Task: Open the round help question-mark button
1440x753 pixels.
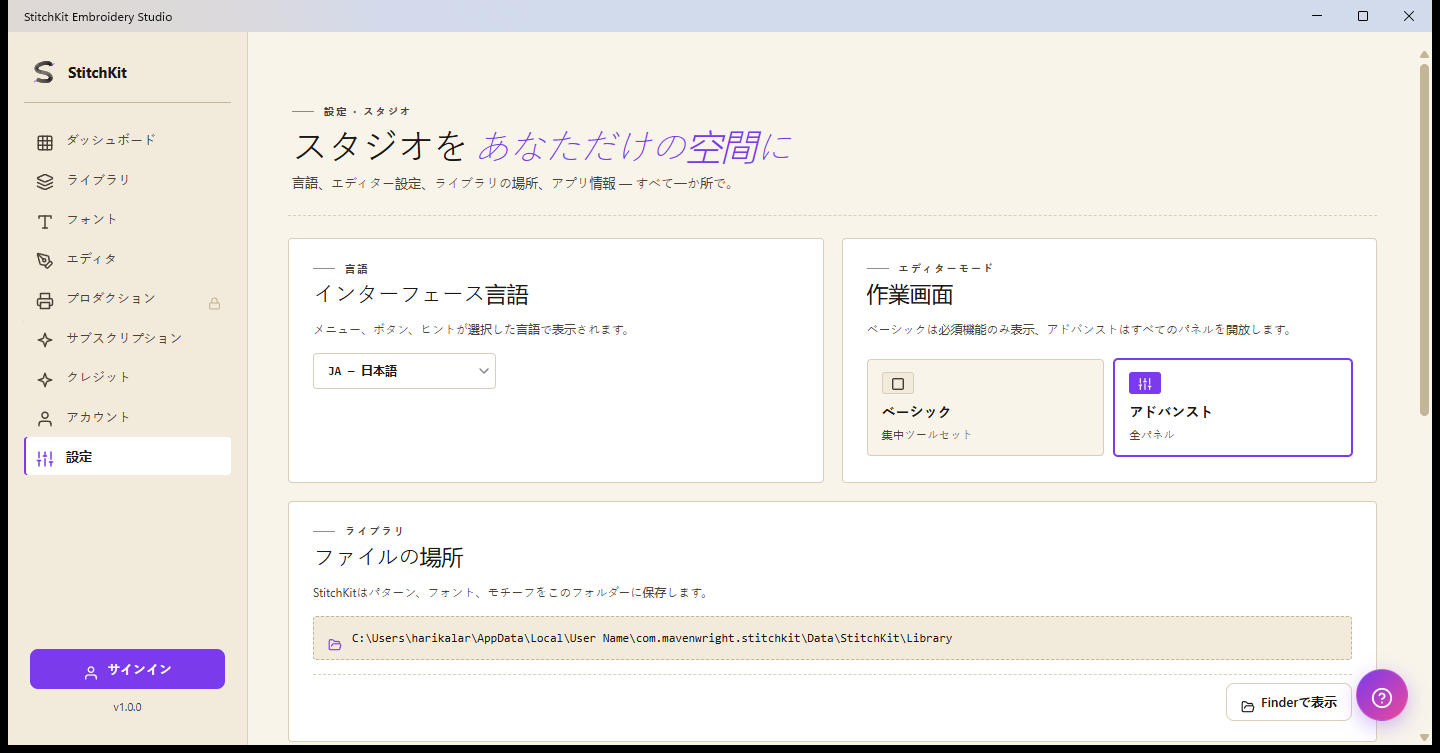Action: [x=1382, y=696]
